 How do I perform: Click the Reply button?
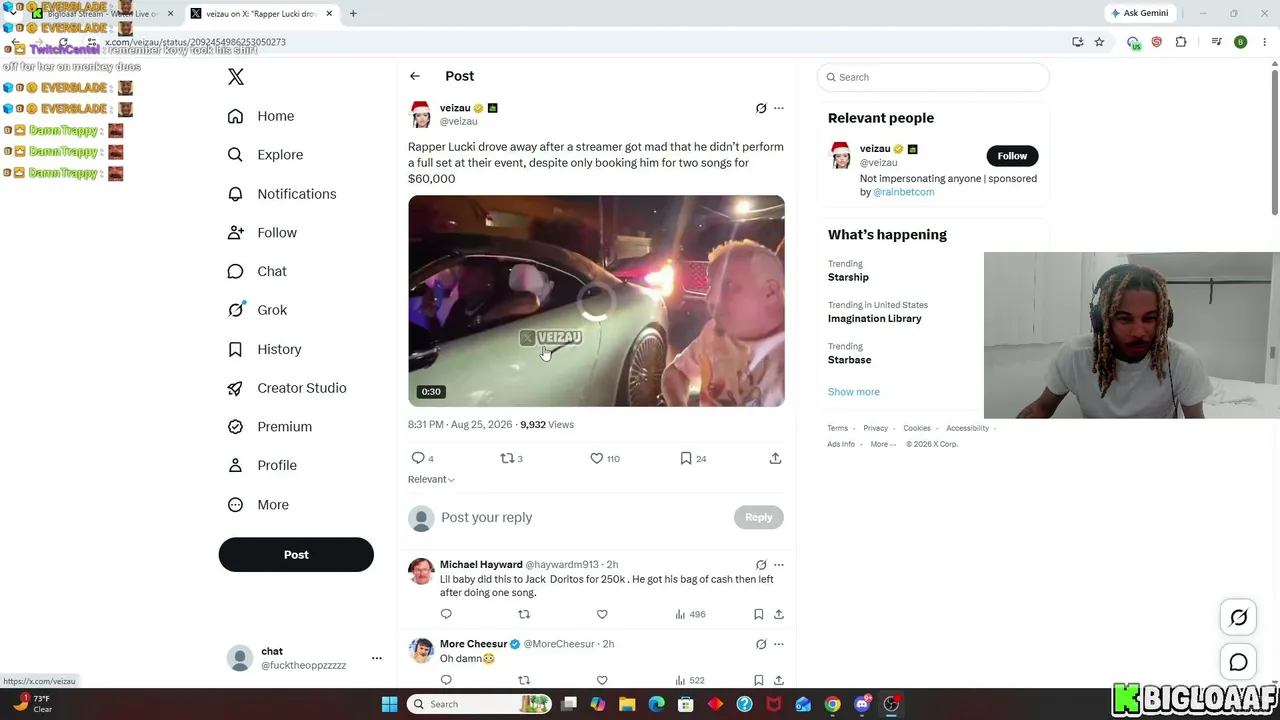click(x=759, y=517)
